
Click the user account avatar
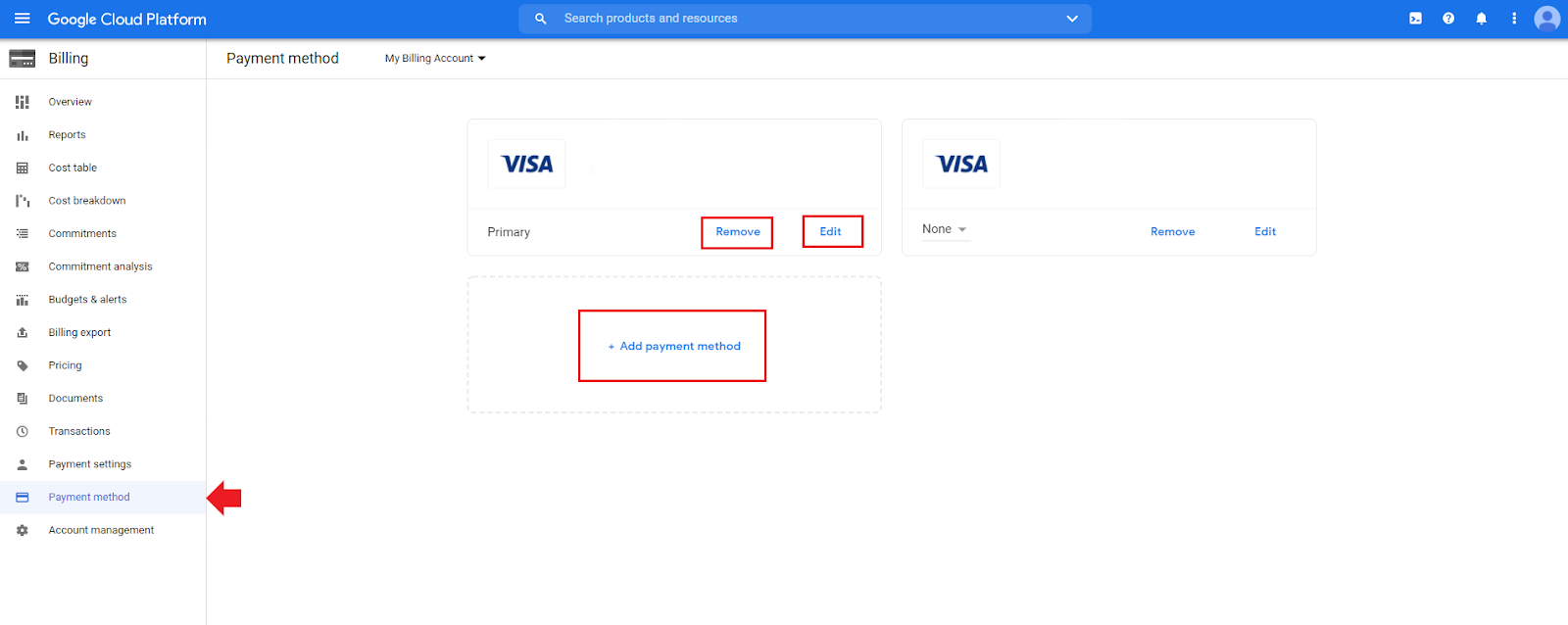tap(1546, 19)
